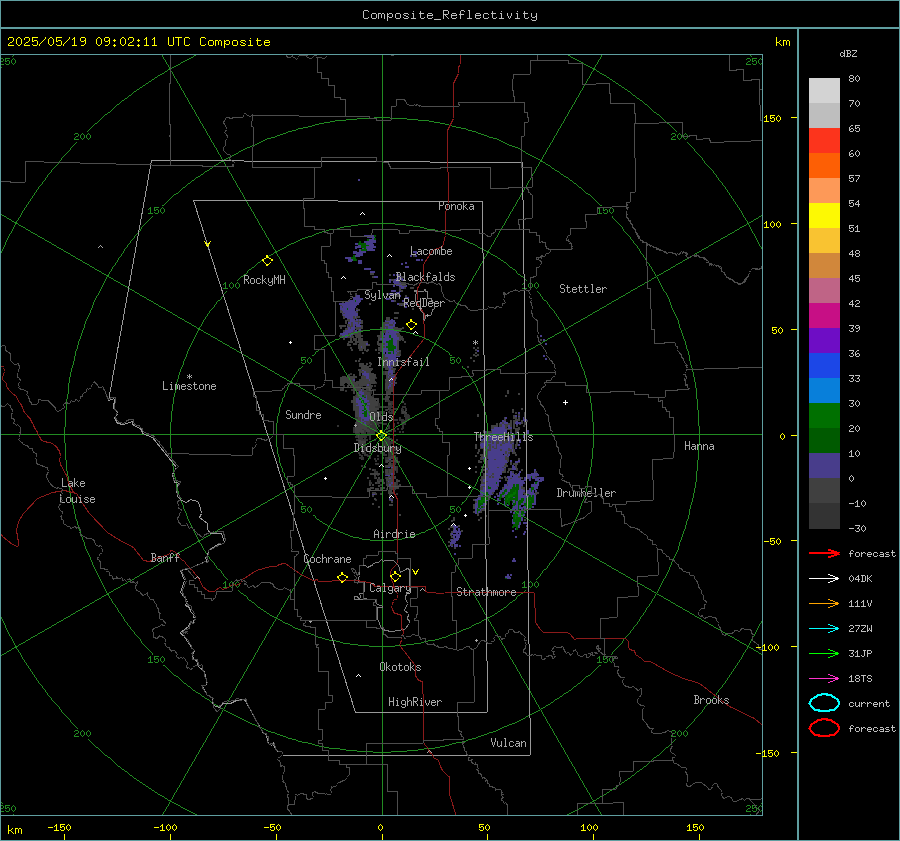Click the Innisfail city label
Image resolution: width=900 pixels, height=841 pixels.
coord(403,362)
